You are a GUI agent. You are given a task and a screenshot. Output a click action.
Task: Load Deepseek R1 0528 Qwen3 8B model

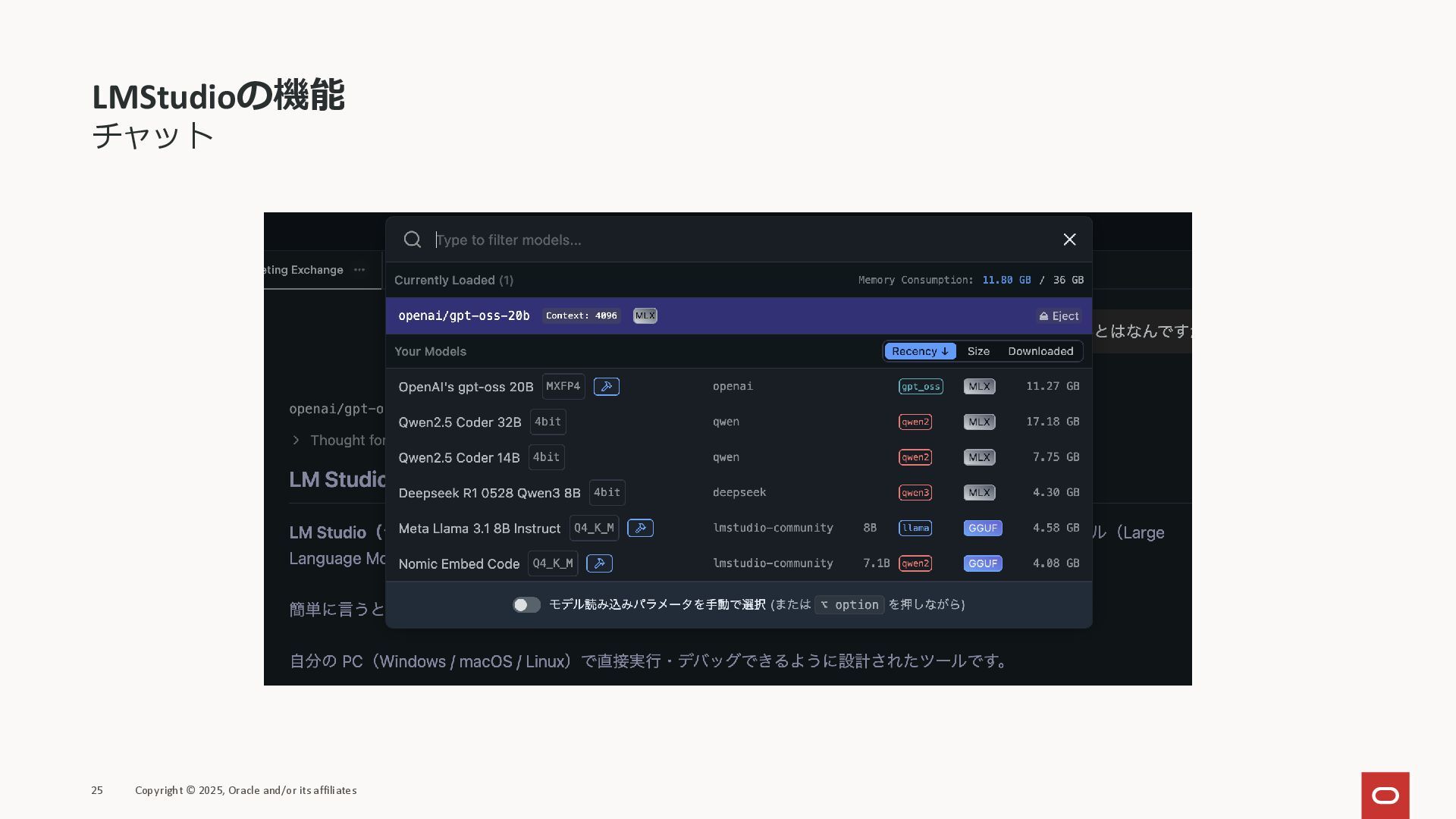(489, 493)
